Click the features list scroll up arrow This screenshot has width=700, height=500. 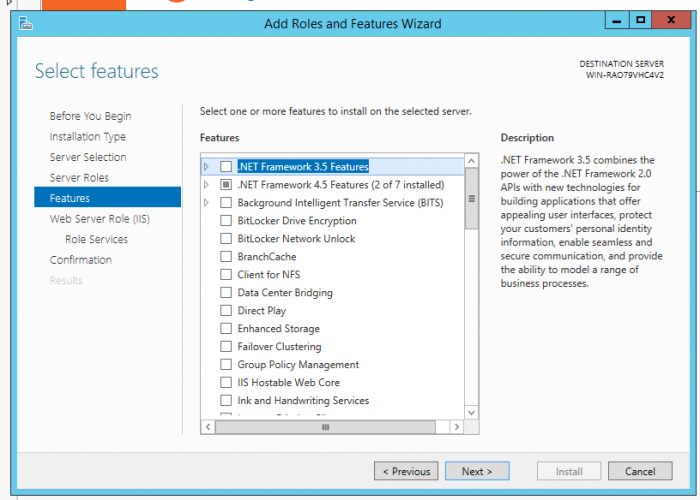click(471, 161)
